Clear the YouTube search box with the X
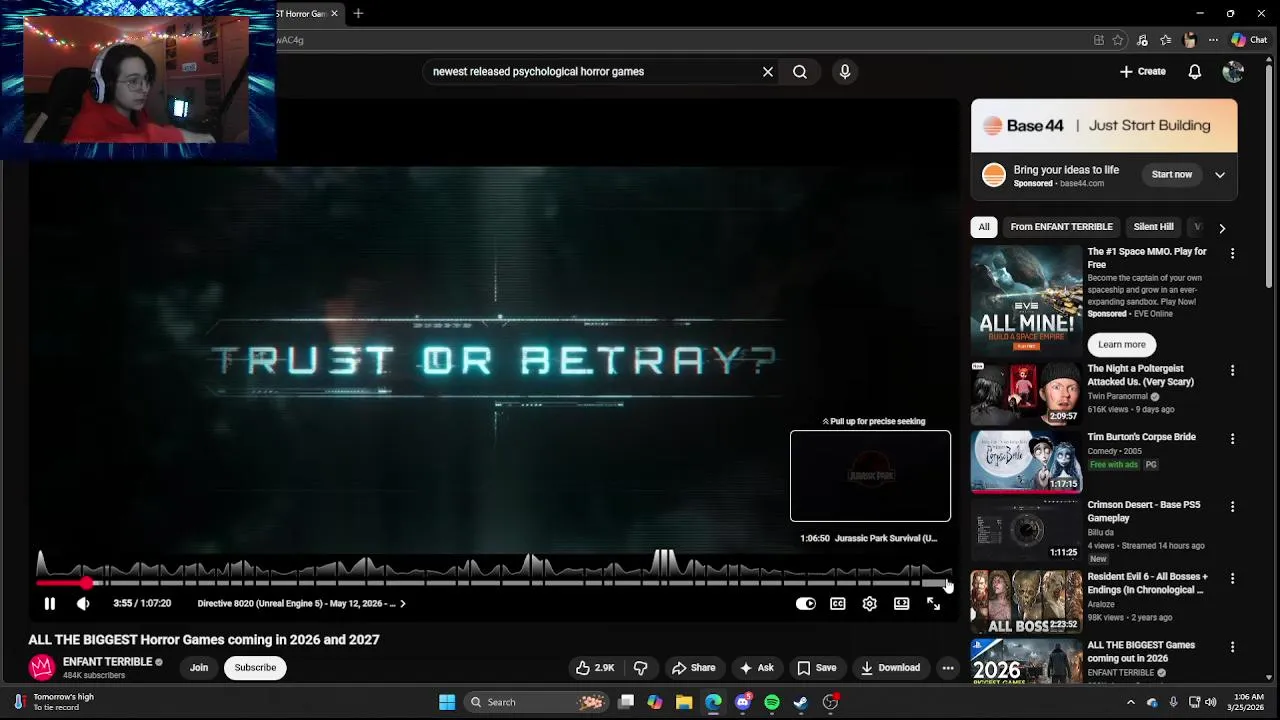Screen dimensions: 1280x720 [x=767, y=72]
